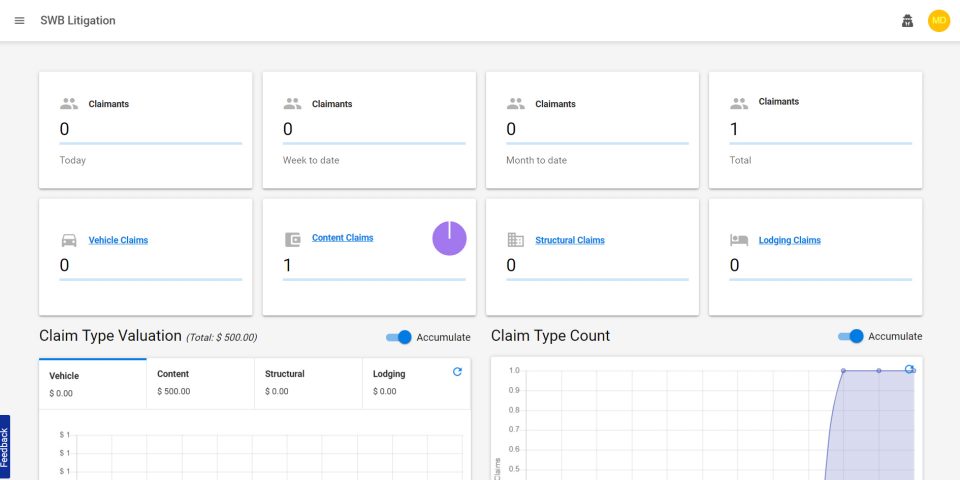Select the Vehicle valuation tab
The height and width of the screenshot is (480, 960).
93,384
